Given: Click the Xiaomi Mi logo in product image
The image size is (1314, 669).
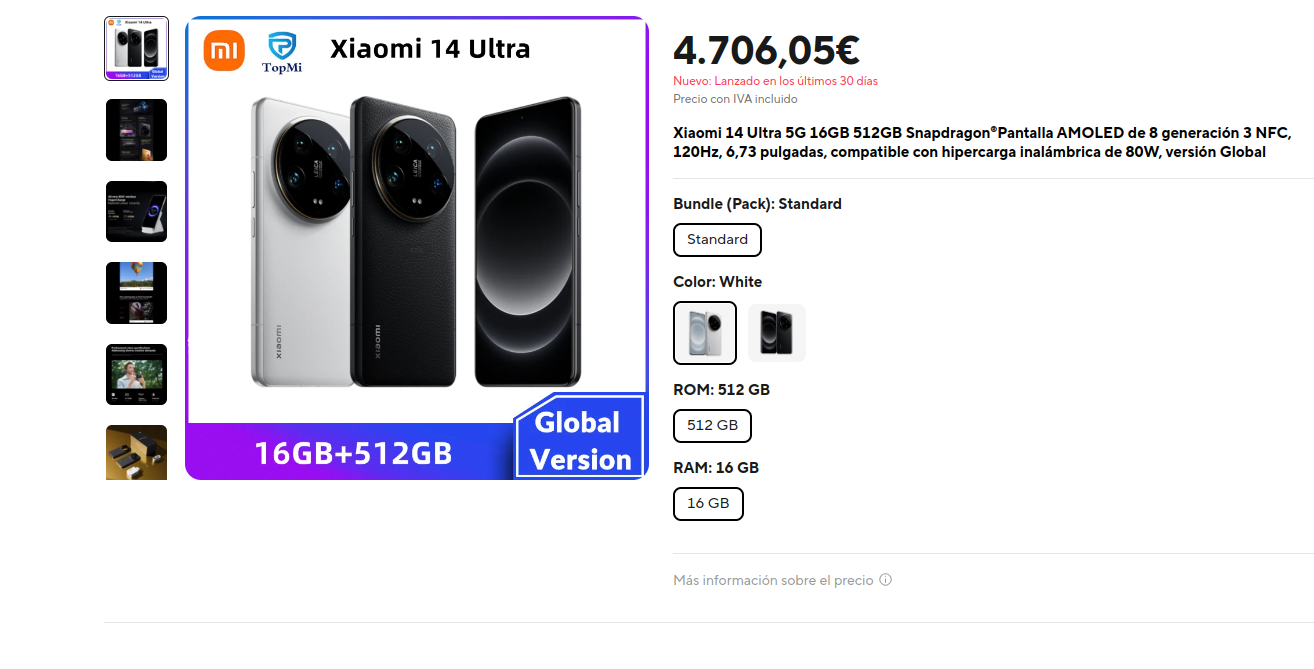Looking at the screenshot, I should 224,51.
